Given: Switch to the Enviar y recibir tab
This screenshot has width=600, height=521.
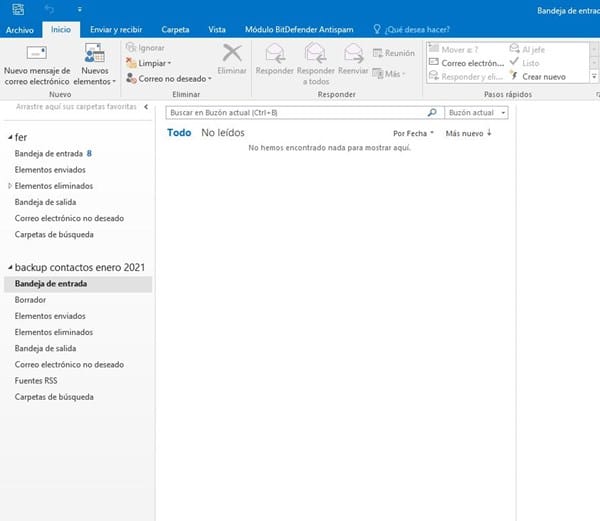Looking at the screenshot, I should pyautogui.click(x=115, y=31).
